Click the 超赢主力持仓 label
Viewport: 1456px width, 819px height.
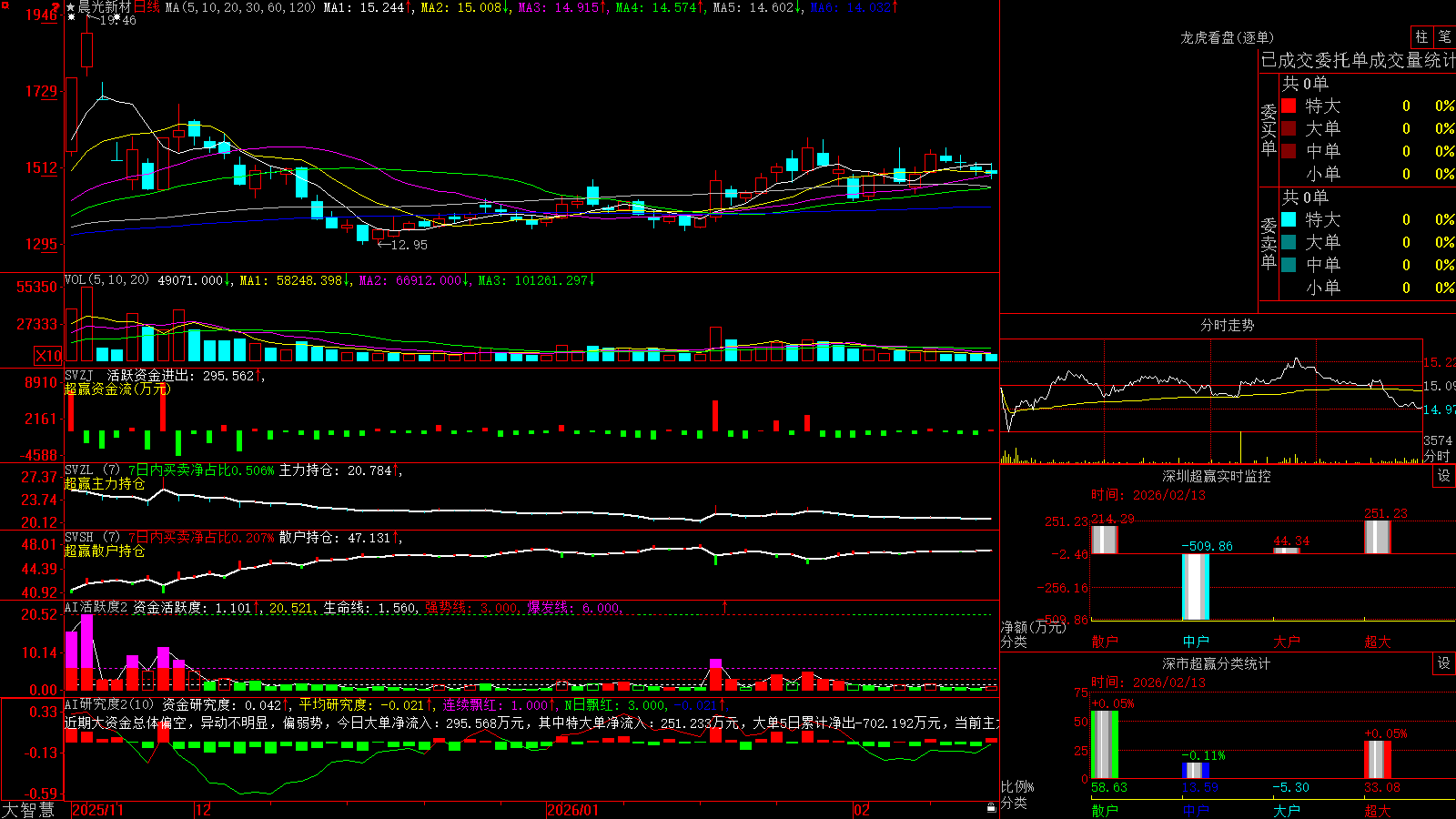(105, 483)
